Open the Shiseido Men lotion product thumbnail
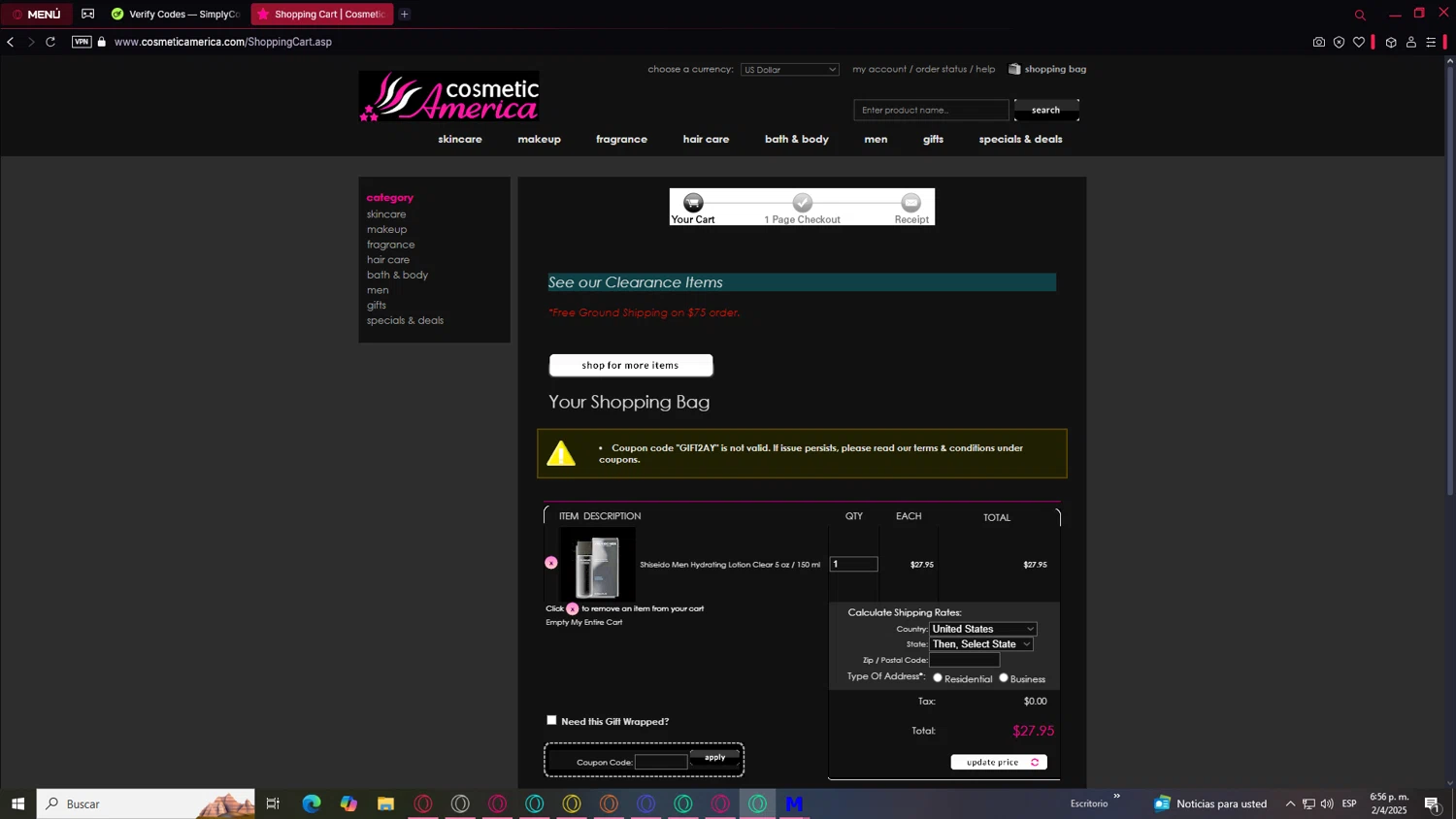Image resolution: width=1456 pixels, height=819 pixels. click(597, 565)
